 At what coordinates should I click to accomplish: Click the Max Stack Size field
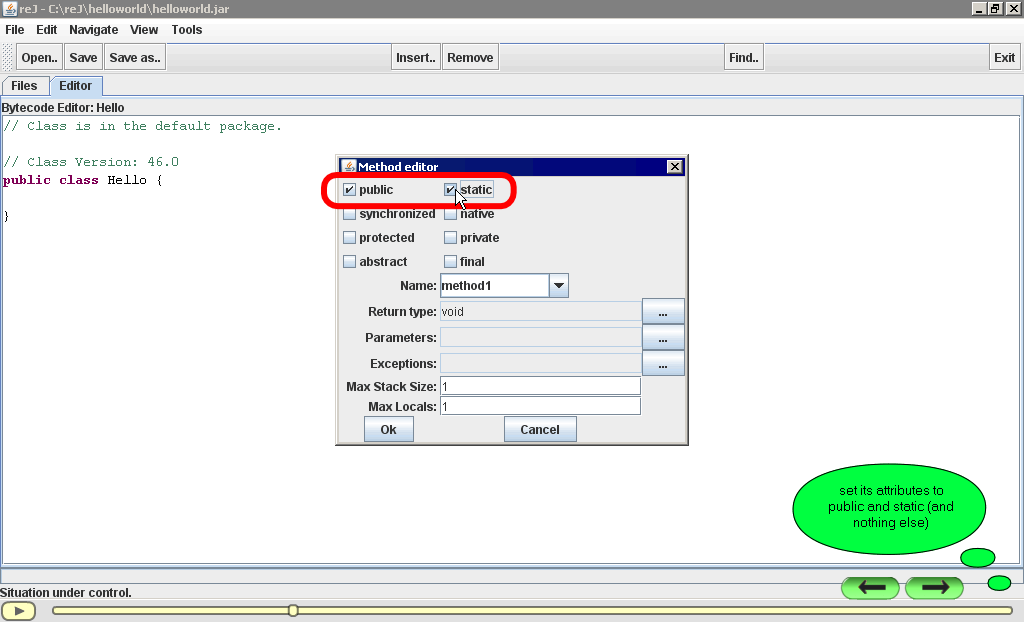(x=540, y=387)
